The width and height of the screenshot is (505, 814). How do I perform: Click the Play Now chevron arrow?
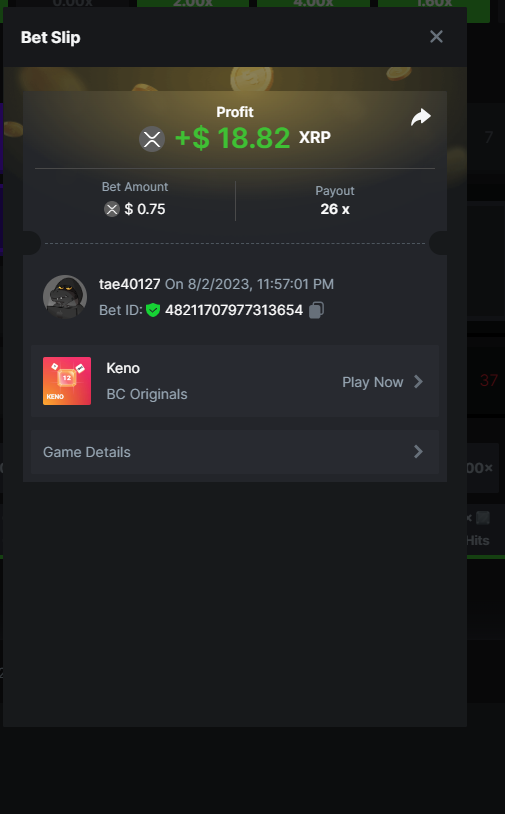click(x=418, y=382)
